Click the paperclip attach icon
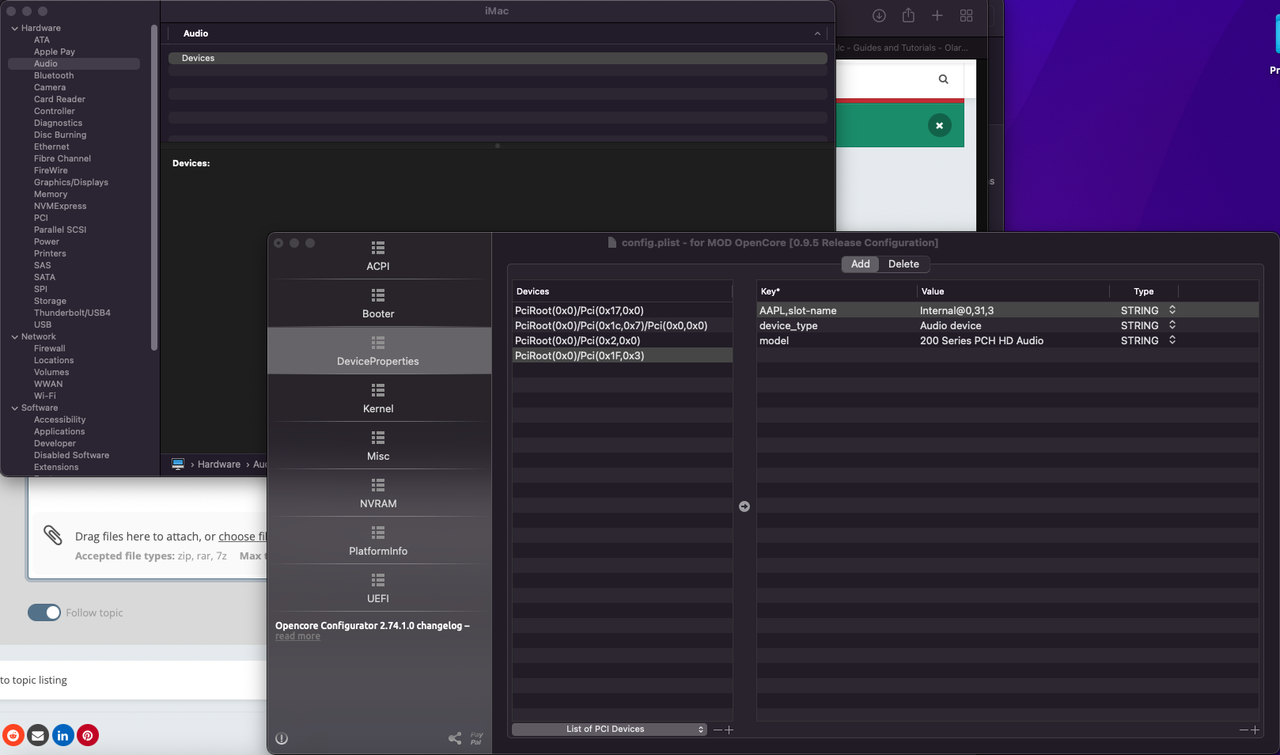The width and height of the screenshot is (1280, 755). click(x=53, y=535)
